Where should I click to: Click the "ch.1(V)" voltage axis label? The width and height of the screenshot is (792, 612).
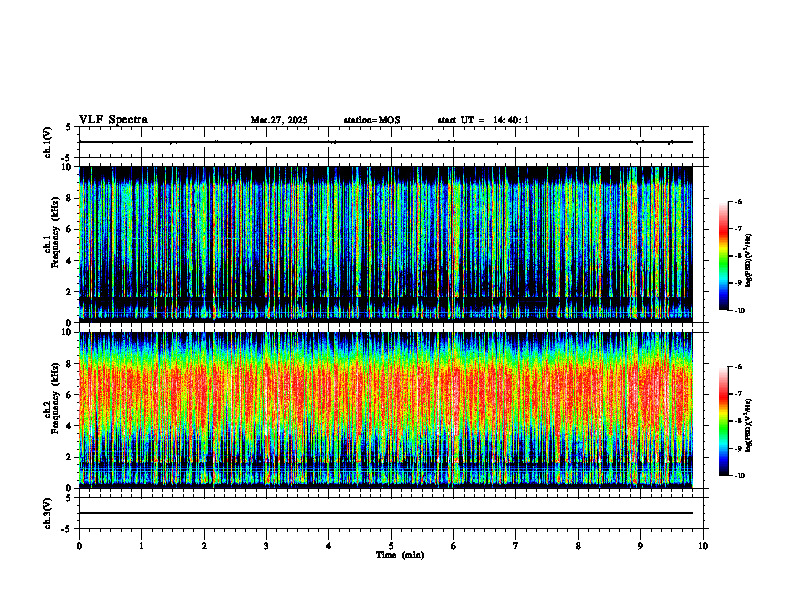pyautogui.click(x=48, y=142)
